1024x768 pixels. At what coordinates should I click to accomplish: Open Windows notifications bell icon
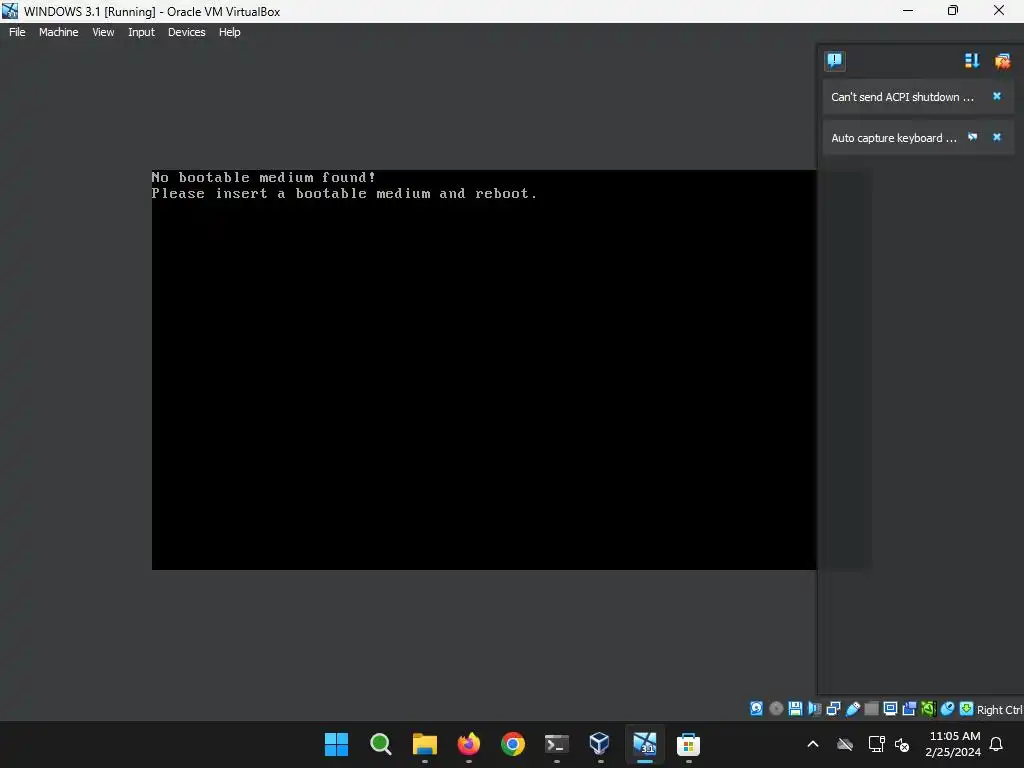point(997,744)
